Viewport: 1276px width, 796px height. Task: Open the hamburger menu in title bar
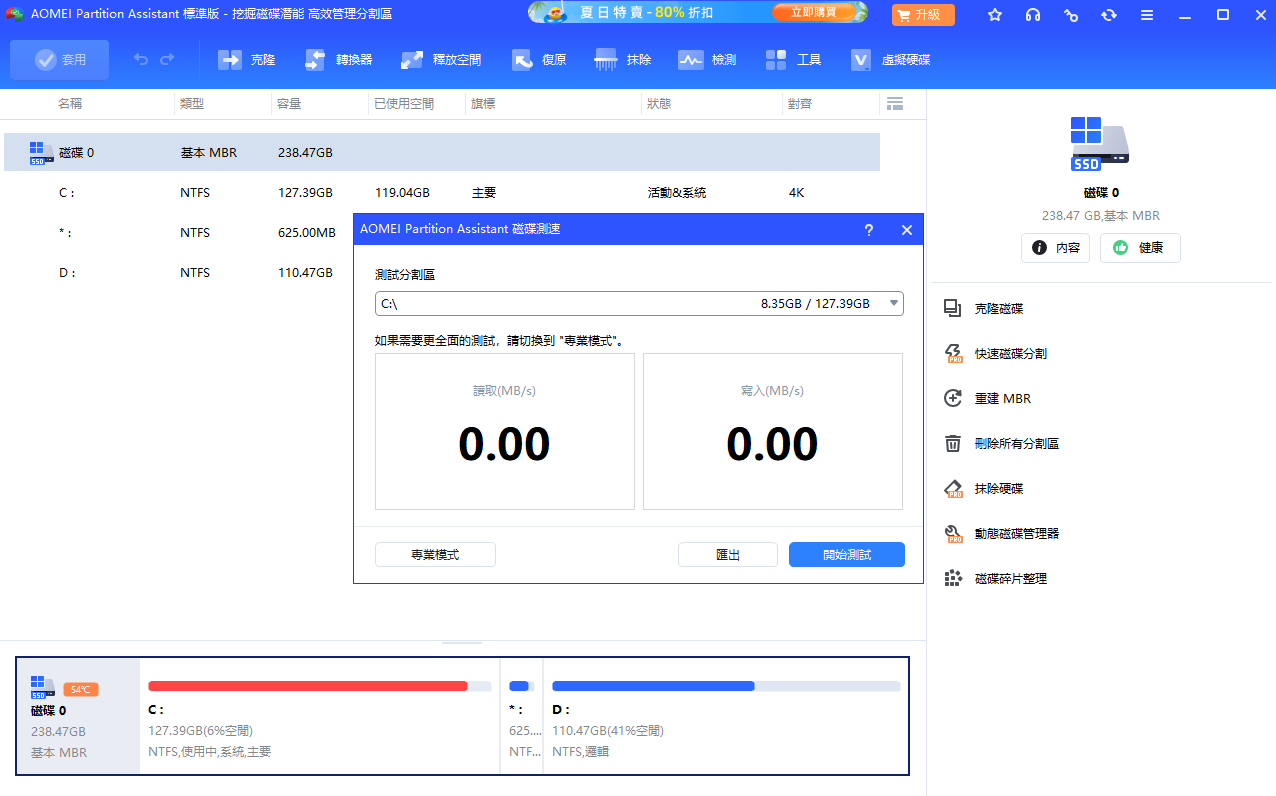[x=1147, y=15]
